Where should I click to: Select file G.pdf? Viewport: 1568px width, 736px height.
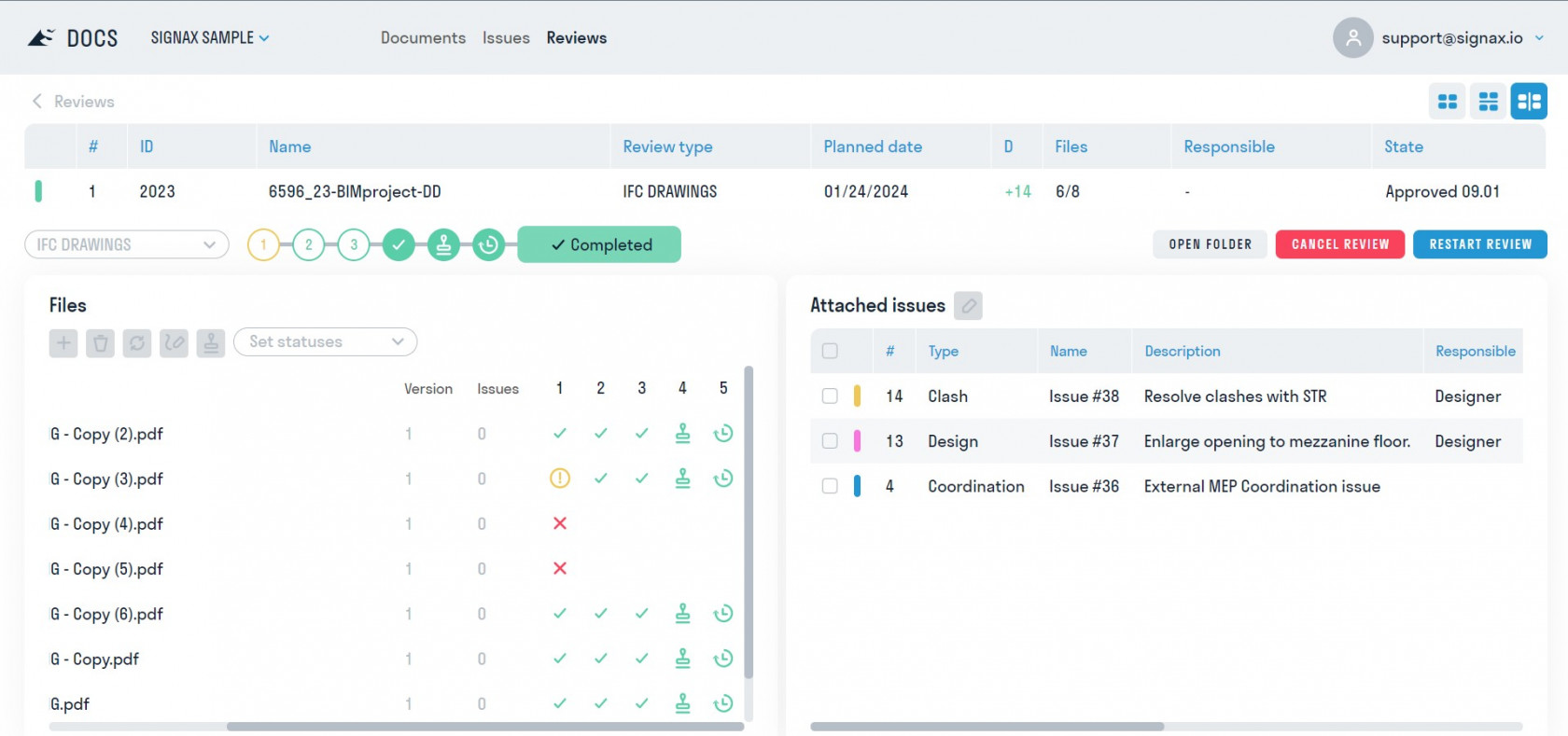coord(70,704)
